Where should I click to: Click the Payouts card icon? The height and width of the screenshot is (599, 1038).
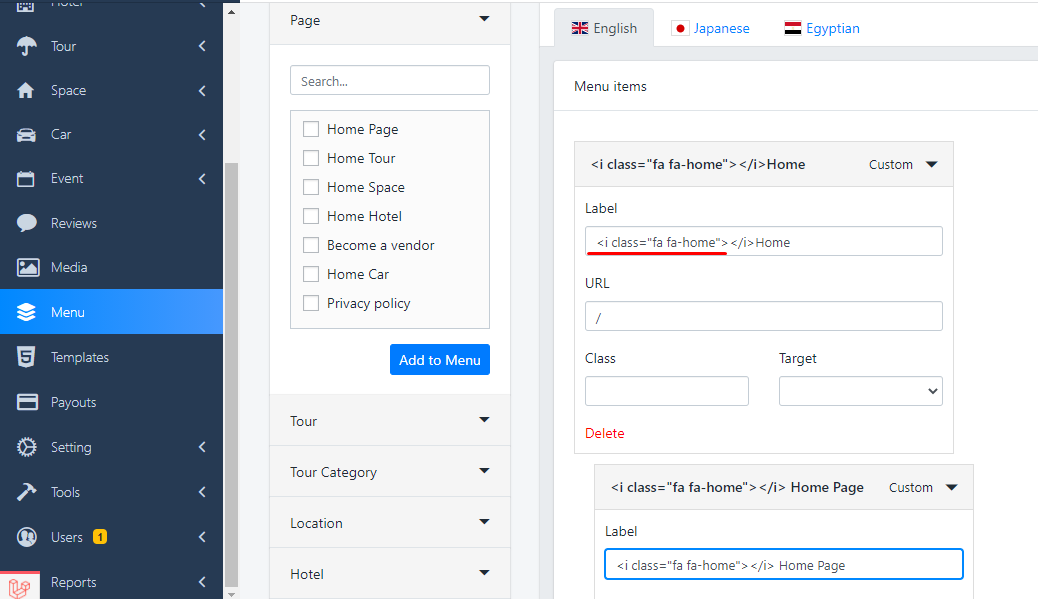27,402
